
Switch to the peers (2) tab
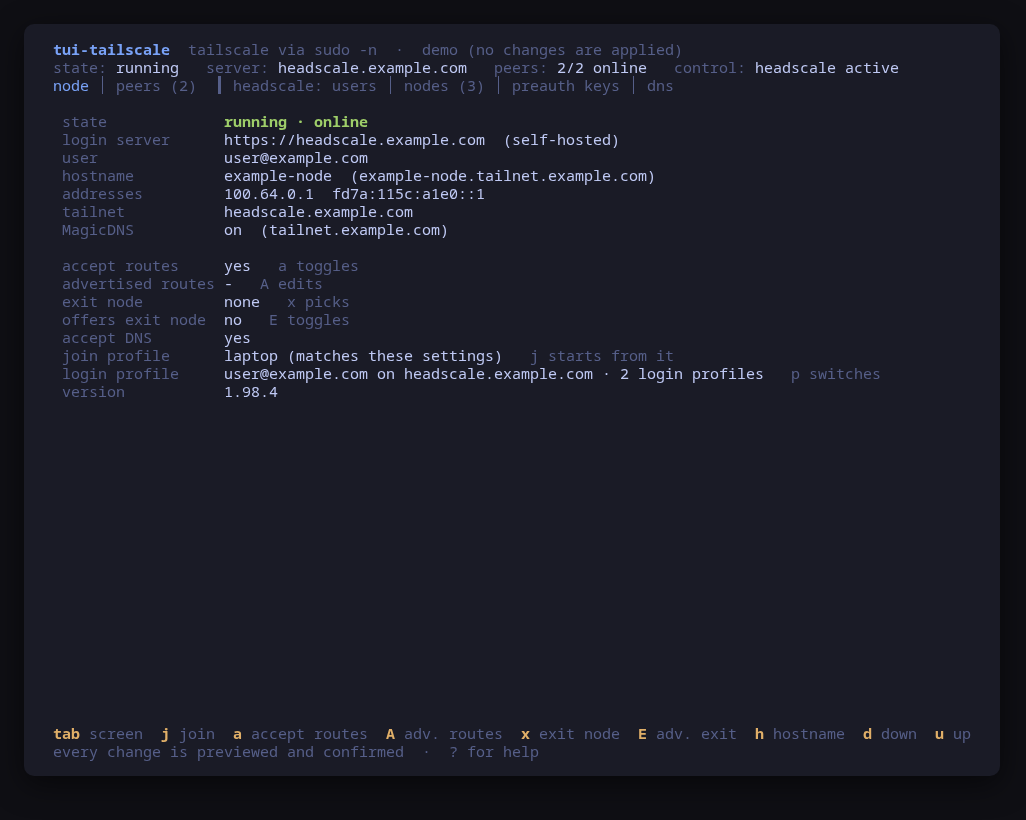[156, 86]
